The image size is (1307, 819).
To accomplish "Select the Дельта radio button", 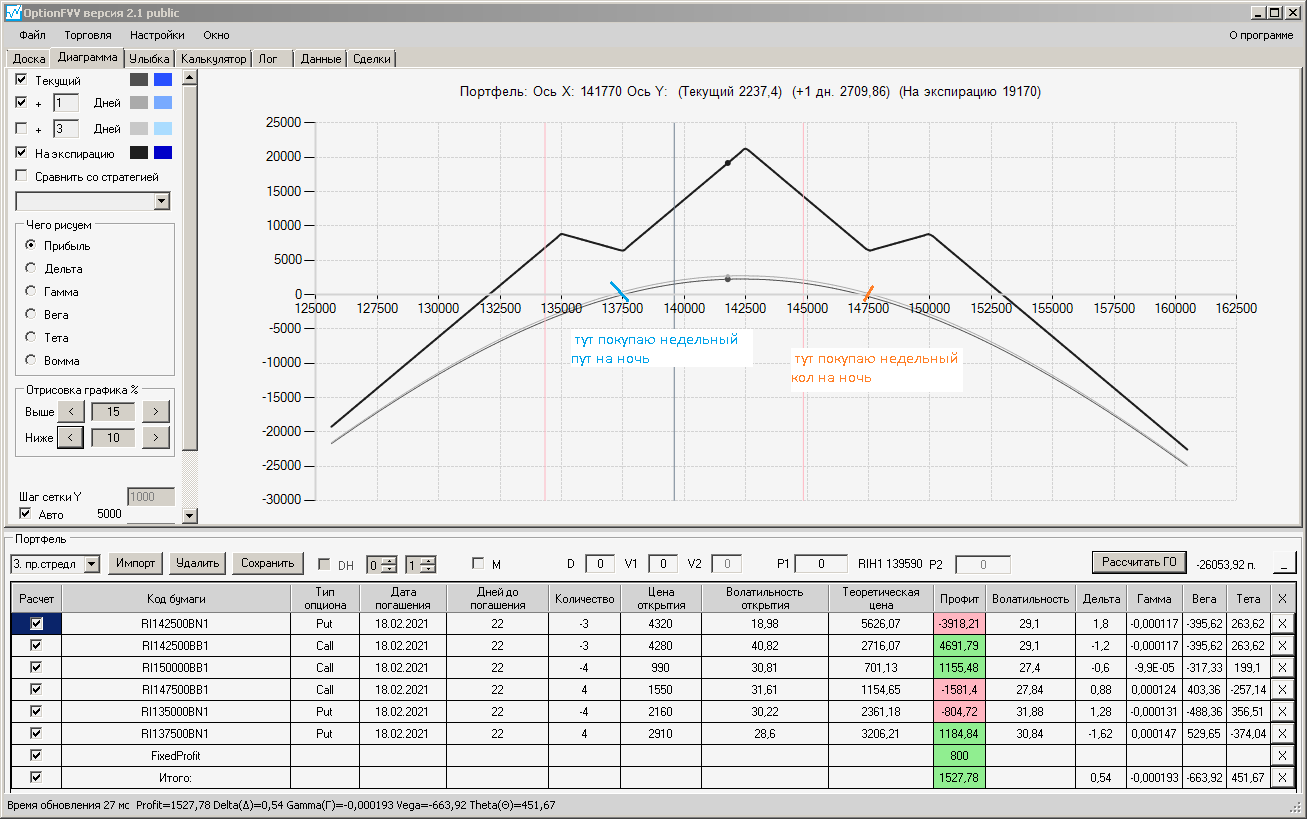I will tap(31, 269).
